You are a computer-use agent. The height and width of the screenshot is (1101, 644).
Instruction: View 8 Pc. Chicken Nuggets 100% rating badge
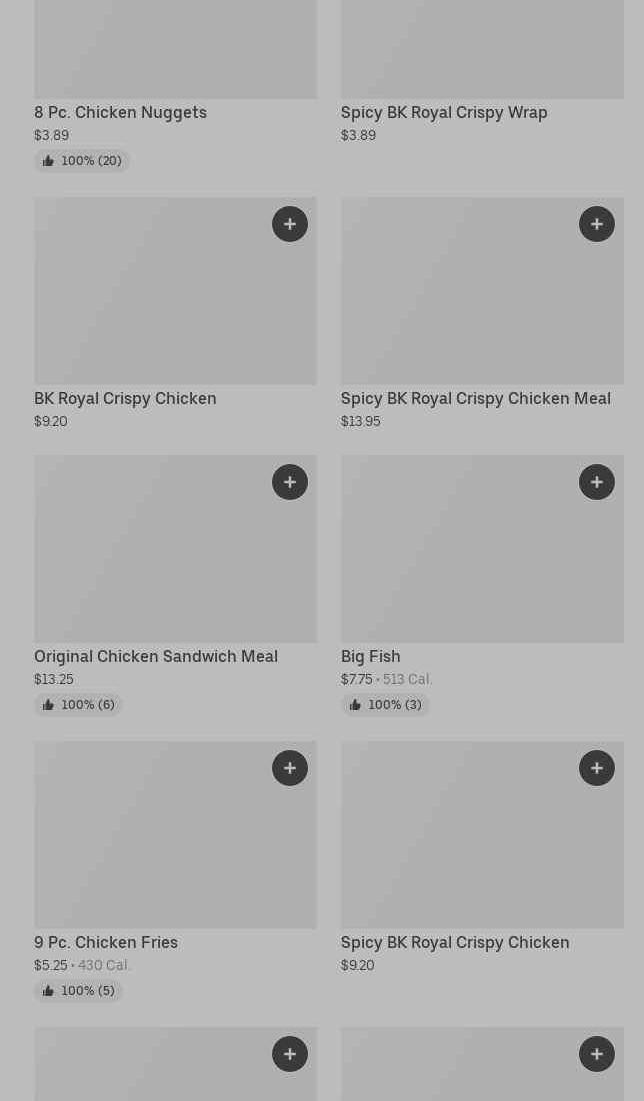coord(82,161)
